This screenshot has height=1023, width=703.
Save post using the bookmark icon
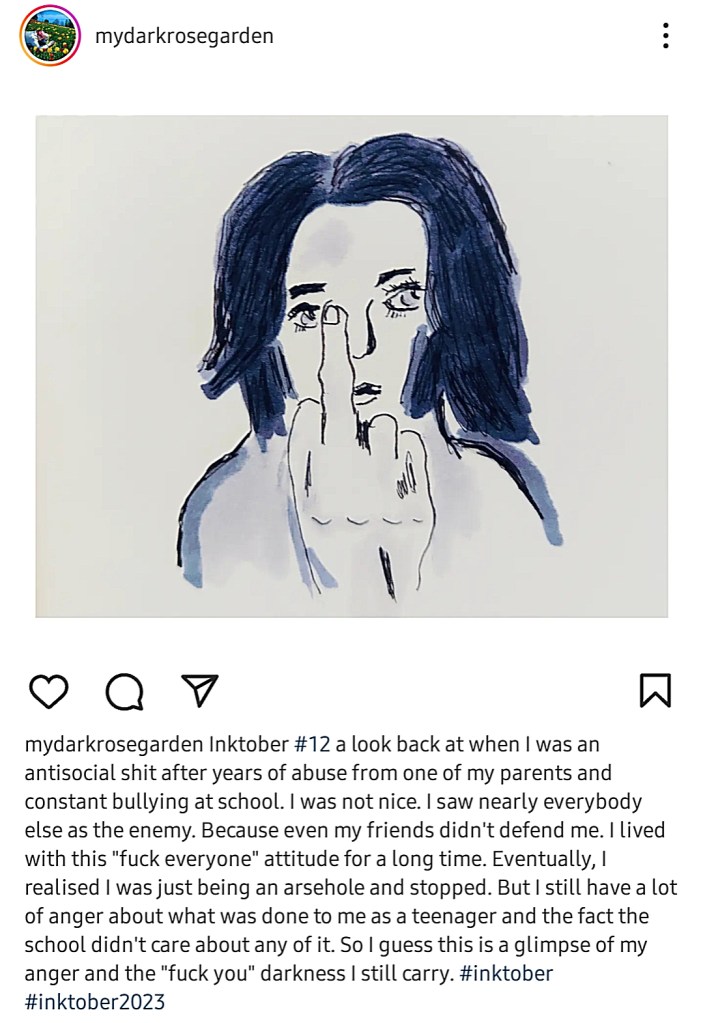click(x=655, y=691)
